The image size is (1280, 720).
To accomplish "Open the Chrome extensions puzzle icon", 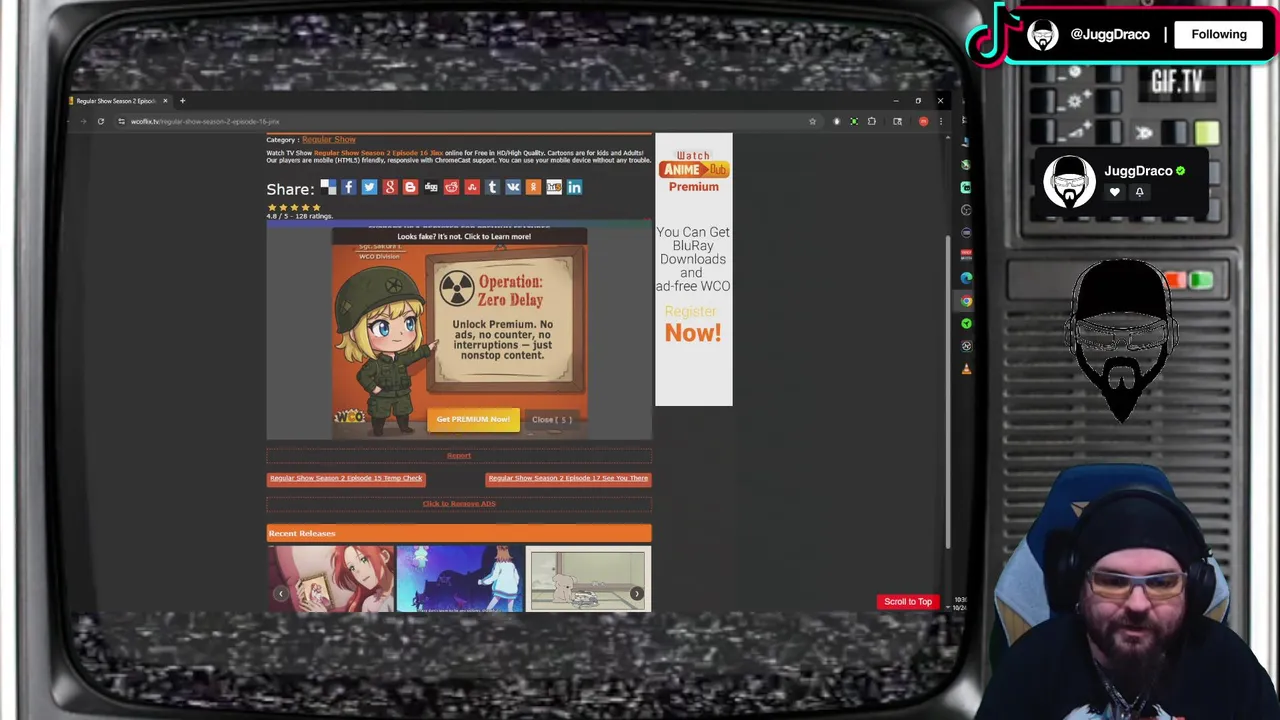I will click(x=872, y=121).
